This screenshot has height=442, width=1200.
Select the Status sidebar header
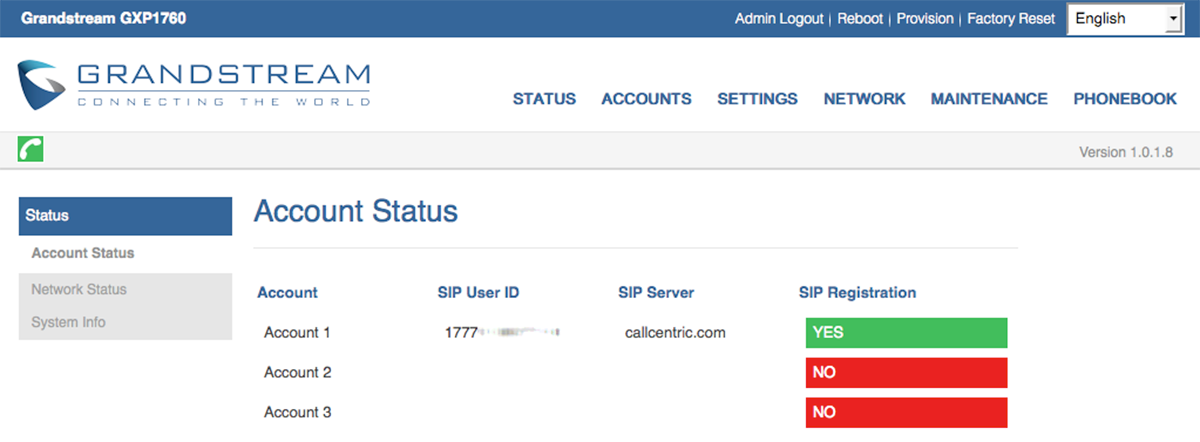click(x=125, y=216)
